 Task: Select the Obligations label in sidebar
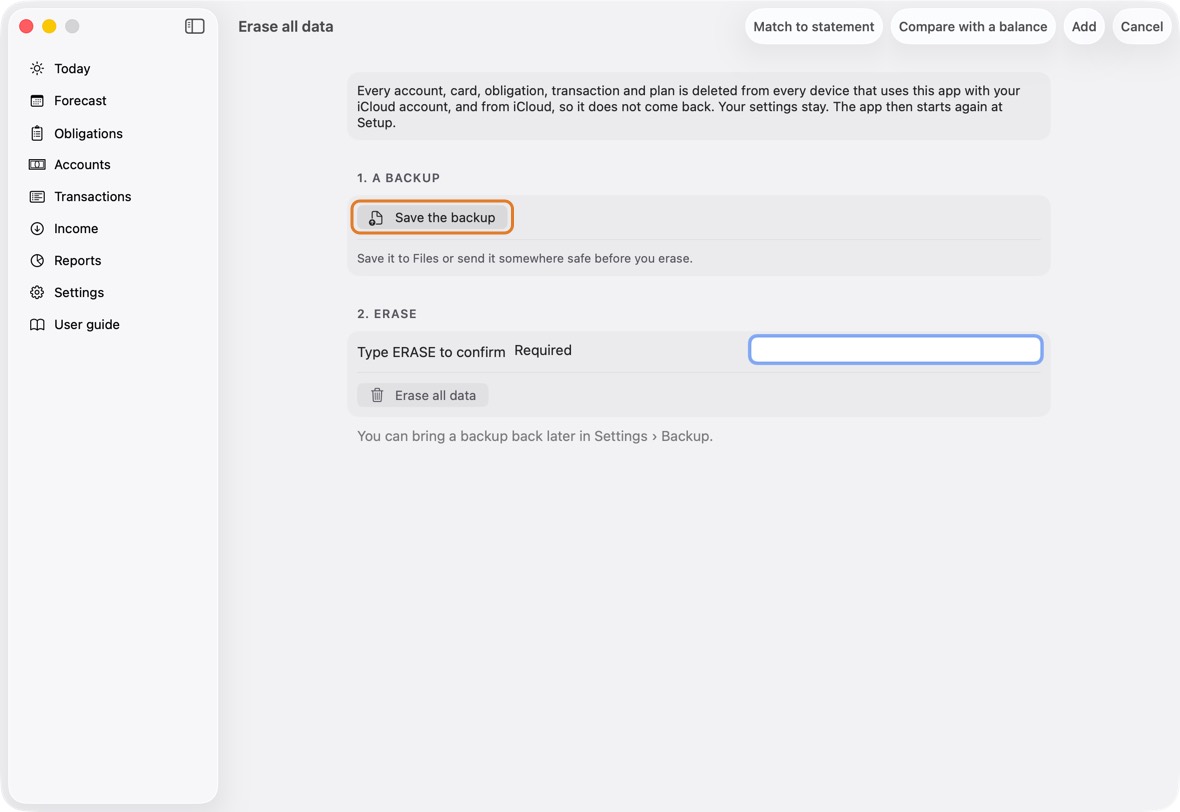[x=88, y=133]
